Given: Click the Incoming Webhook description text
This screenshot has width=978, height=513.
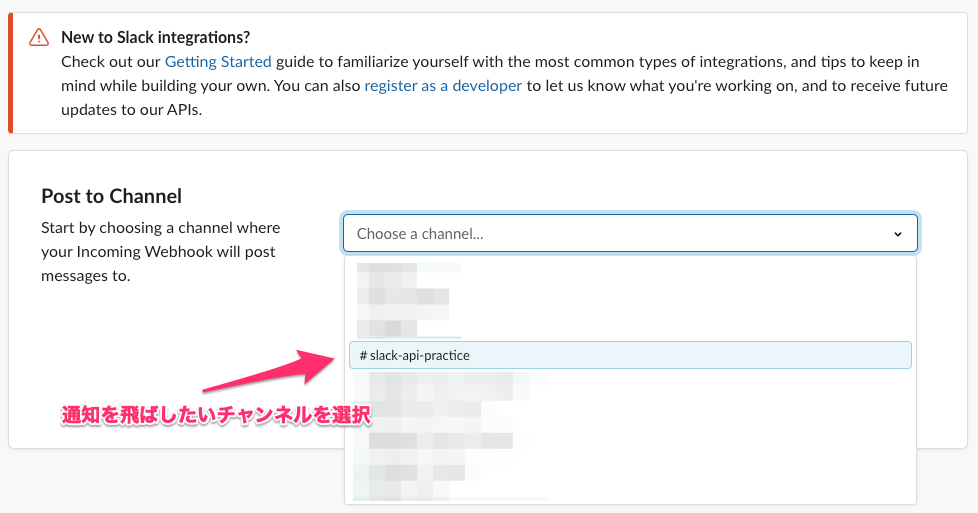Looking at the screenshot, I should pos(160,252).
